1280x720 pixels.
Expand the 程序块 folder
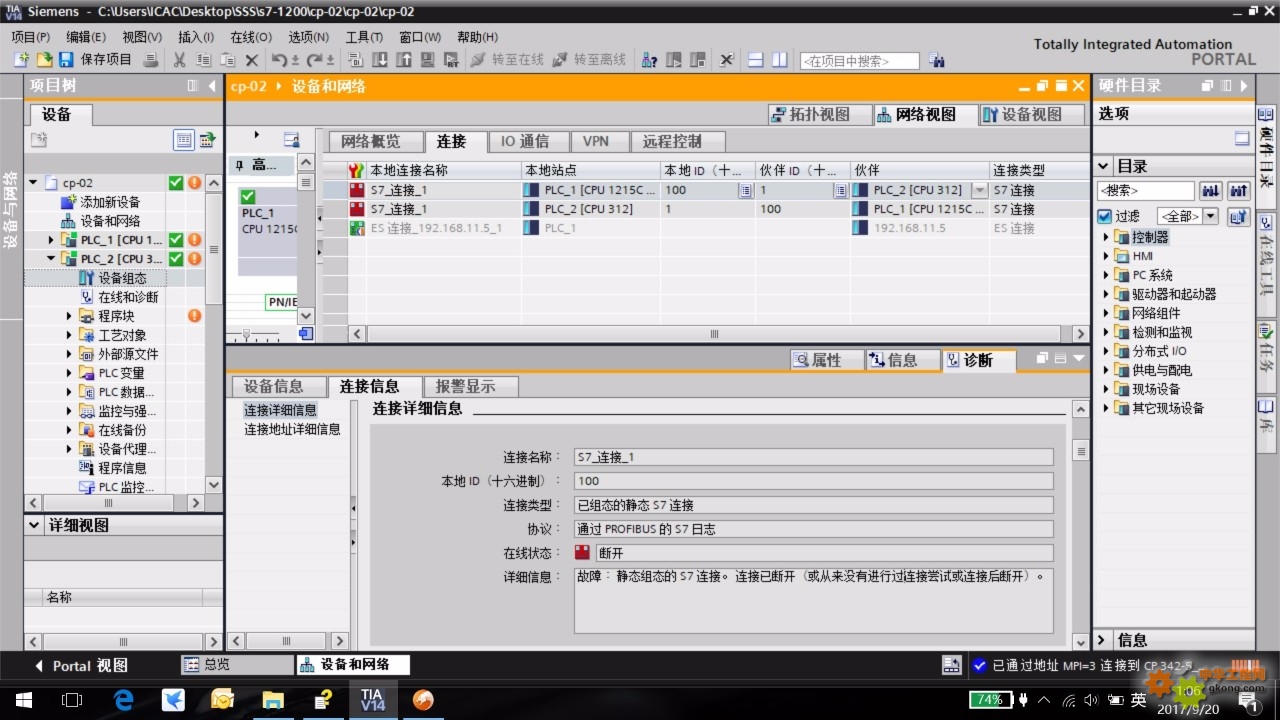(69, 316)
